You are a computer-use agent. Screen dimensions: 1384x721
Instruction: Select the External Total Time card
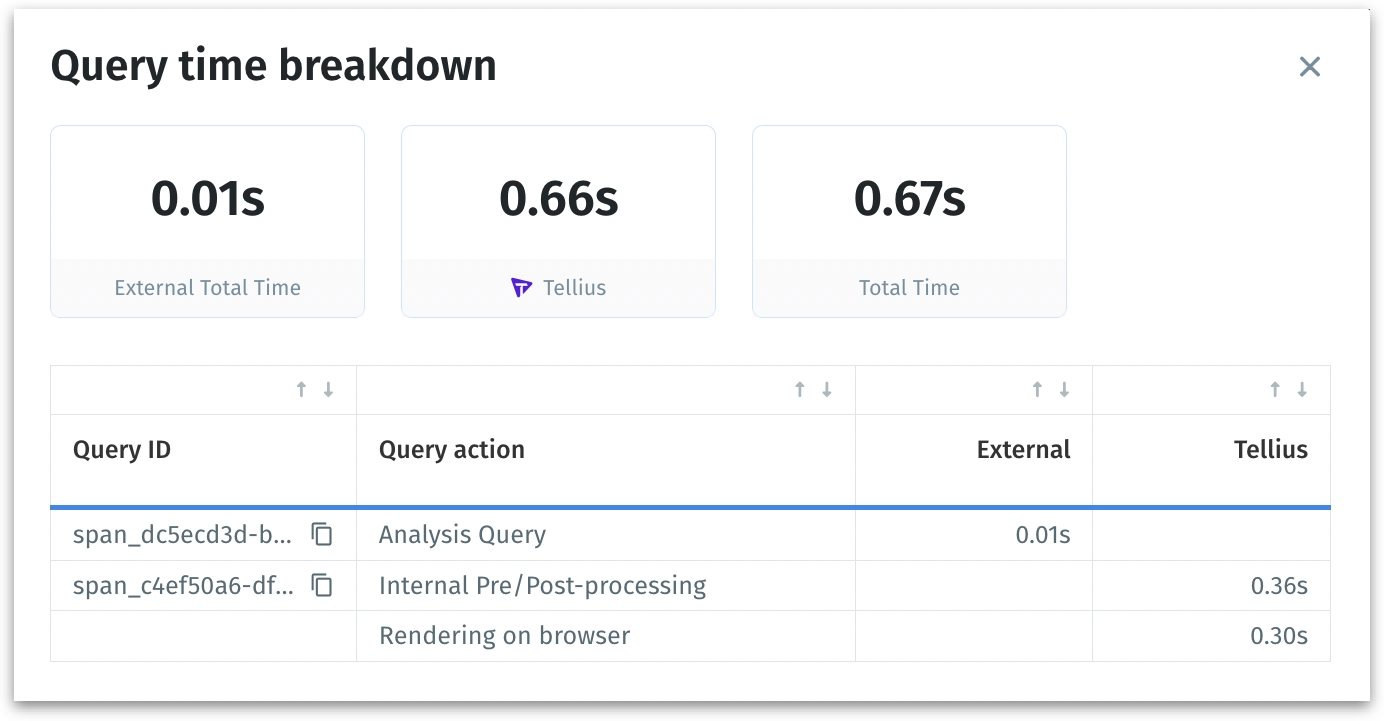207,221
